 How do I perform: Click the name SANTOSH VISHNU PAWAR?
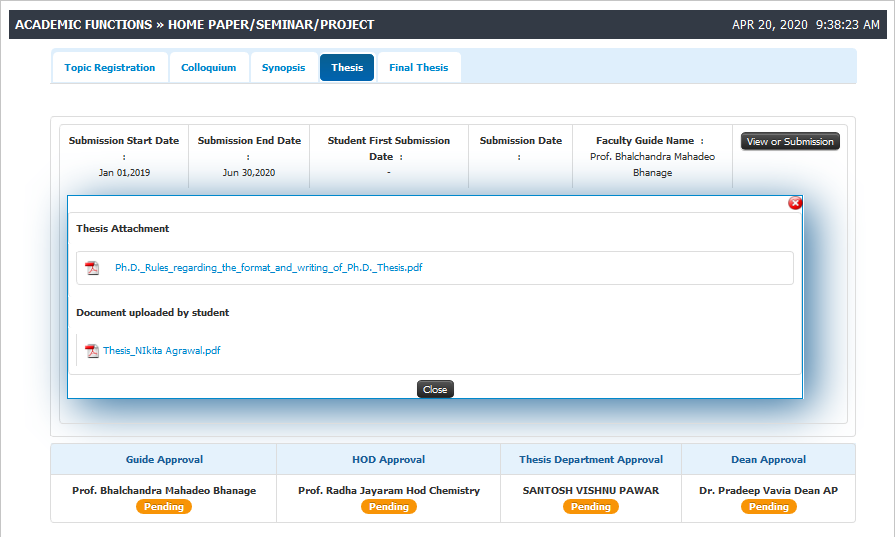591,490
